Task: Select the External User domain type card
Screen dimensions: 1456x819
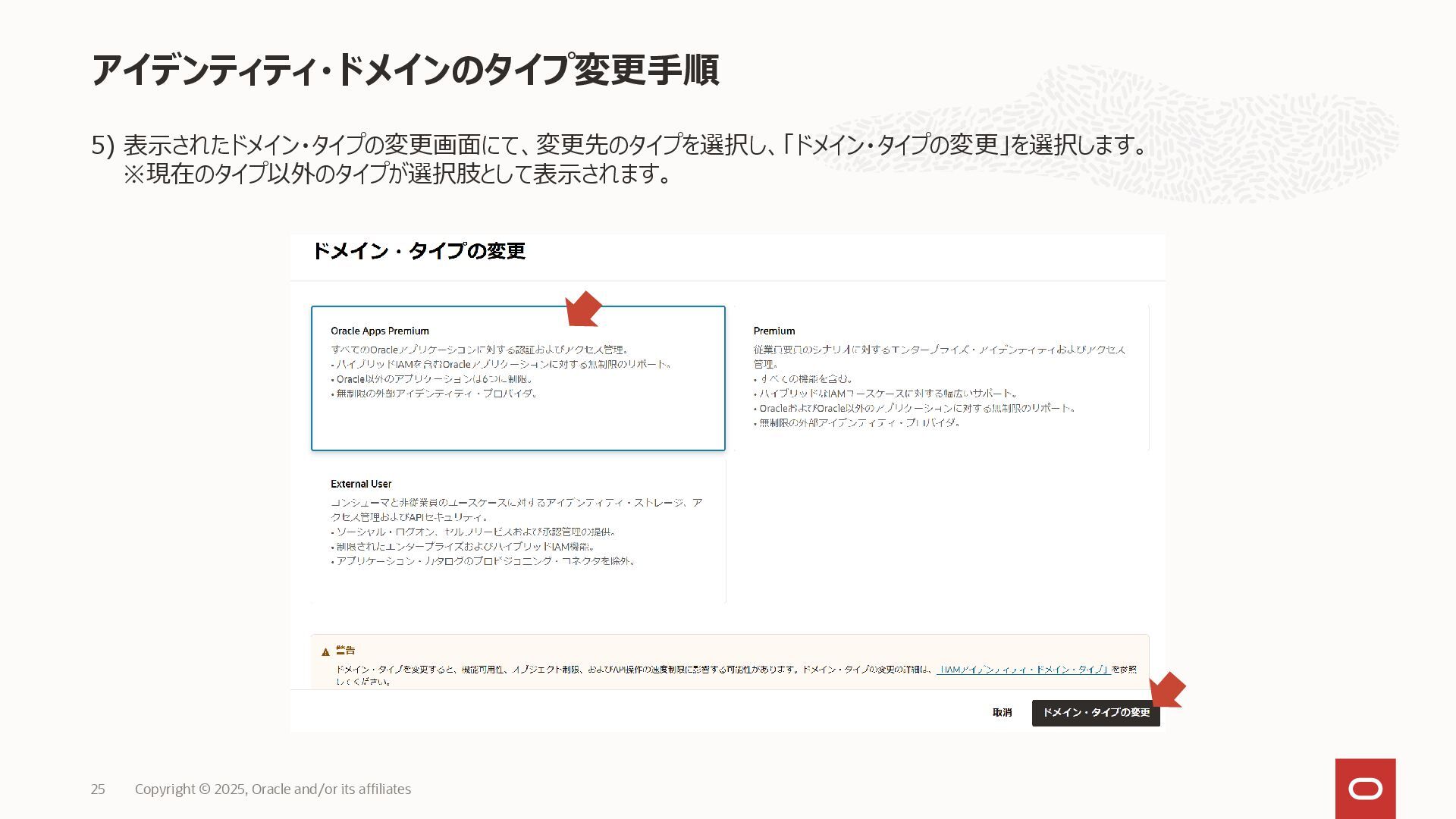Action: click(518, 531)
